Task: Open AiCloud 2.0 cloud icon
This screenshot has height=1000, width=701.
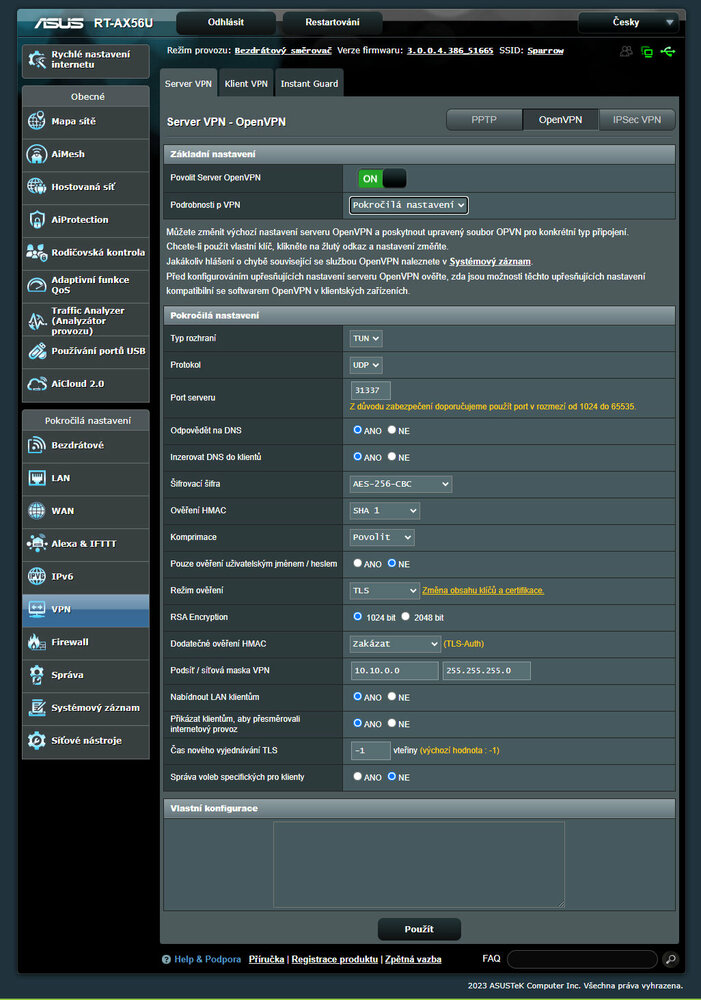Action: [x=36, y=383]
